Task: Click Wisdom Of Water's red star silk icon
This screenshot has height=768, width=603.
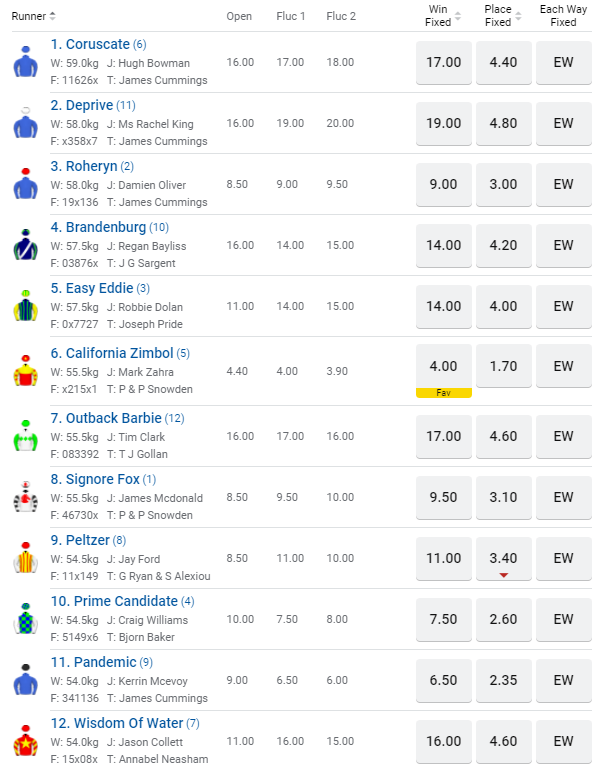Action: click(25, 741)
